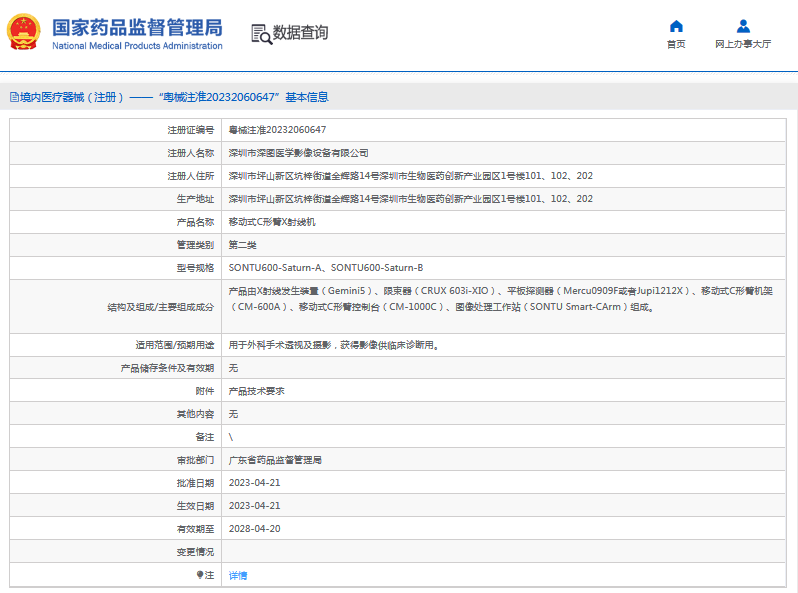Click the 备注 backslash value
Viewport: 798px width, 593px height.
coord(231,437)
